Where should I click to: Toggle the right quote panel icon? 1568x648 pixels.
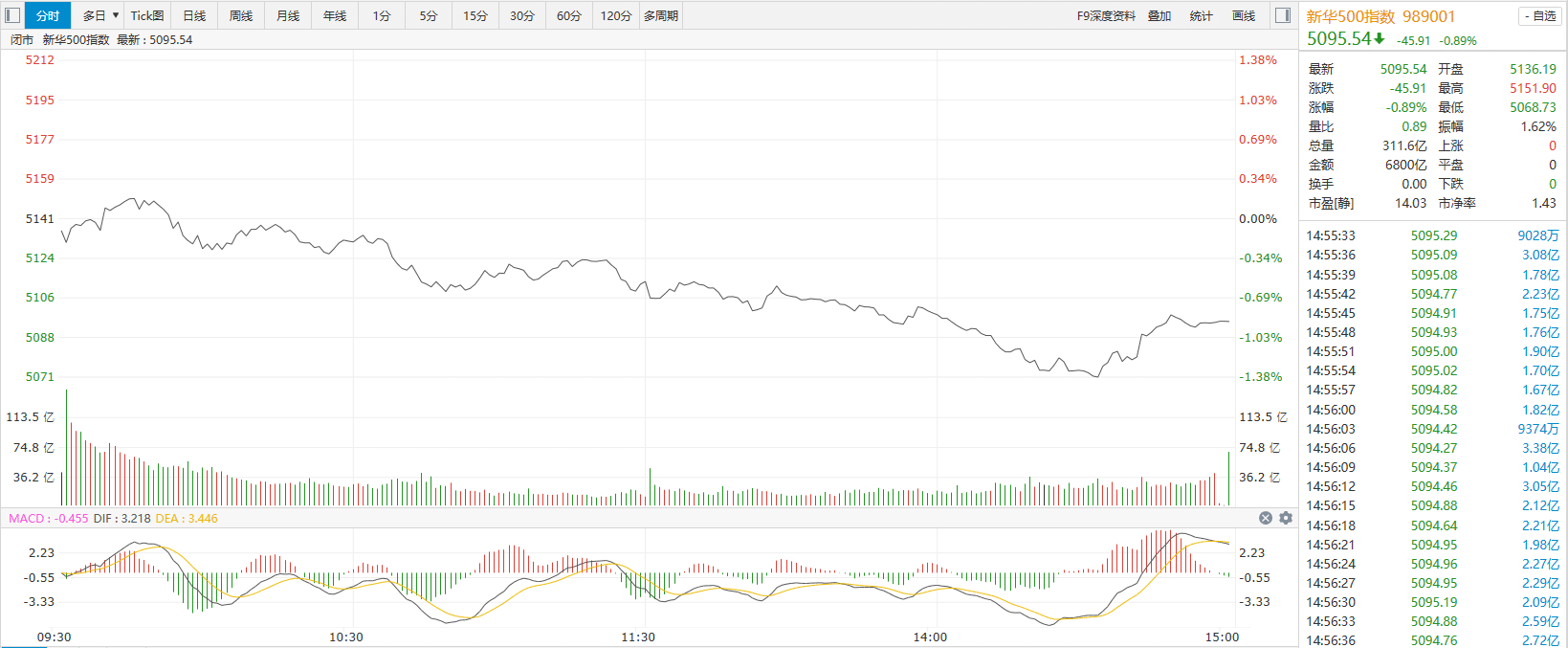[1283, 15]
